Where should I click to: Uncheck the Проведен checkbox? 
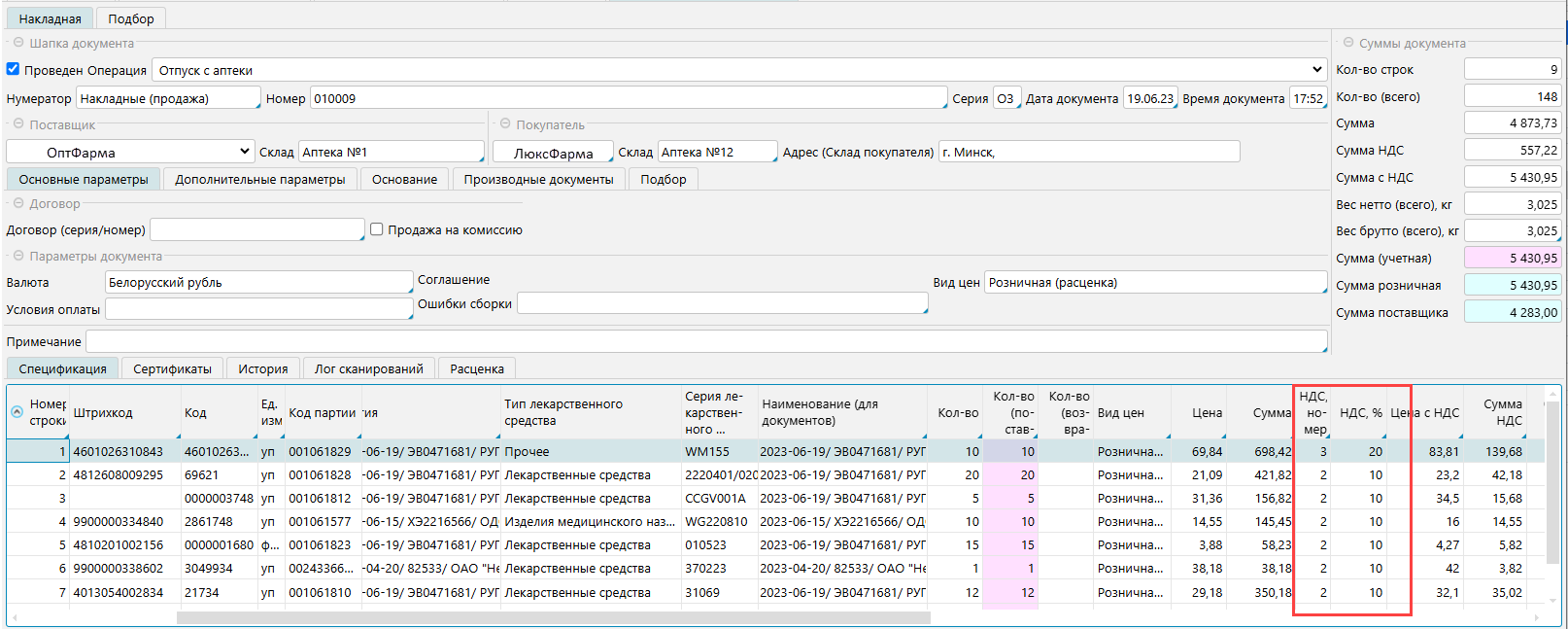(14, 69)
